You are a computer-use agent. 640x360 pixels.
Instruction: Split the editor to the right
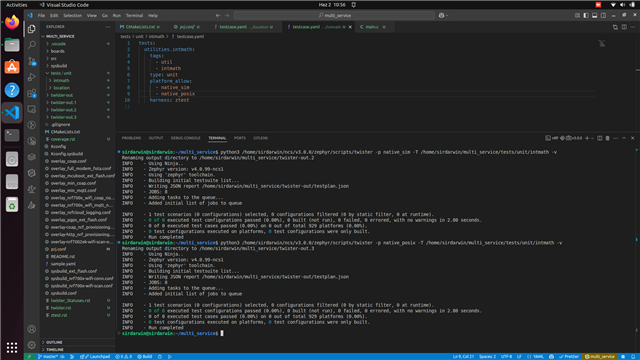[624, 27]
